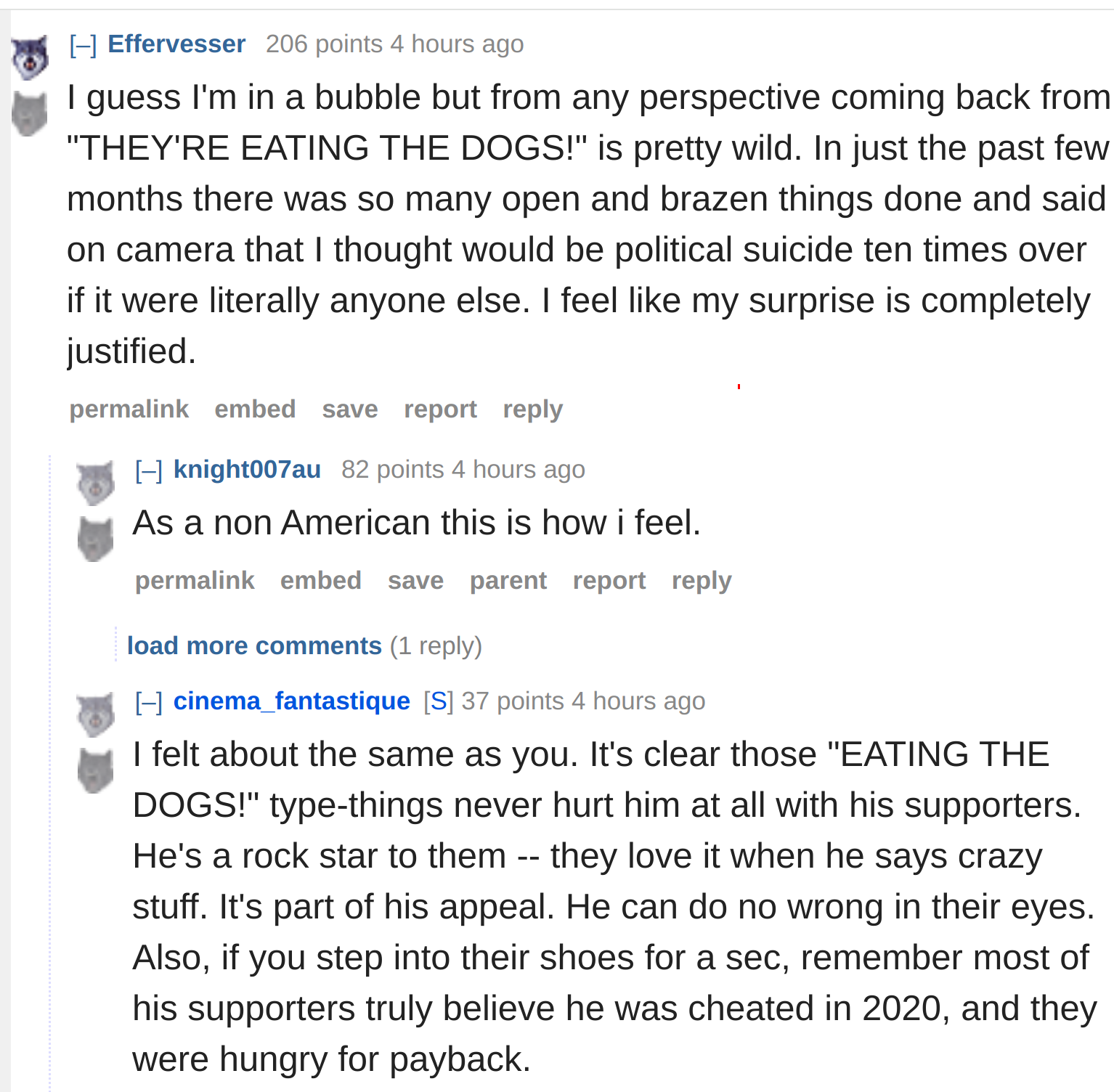Upvote cinema_fantastique's comment
Image resolution: width=1114 pixels, height=1092 pixels.
96,714
